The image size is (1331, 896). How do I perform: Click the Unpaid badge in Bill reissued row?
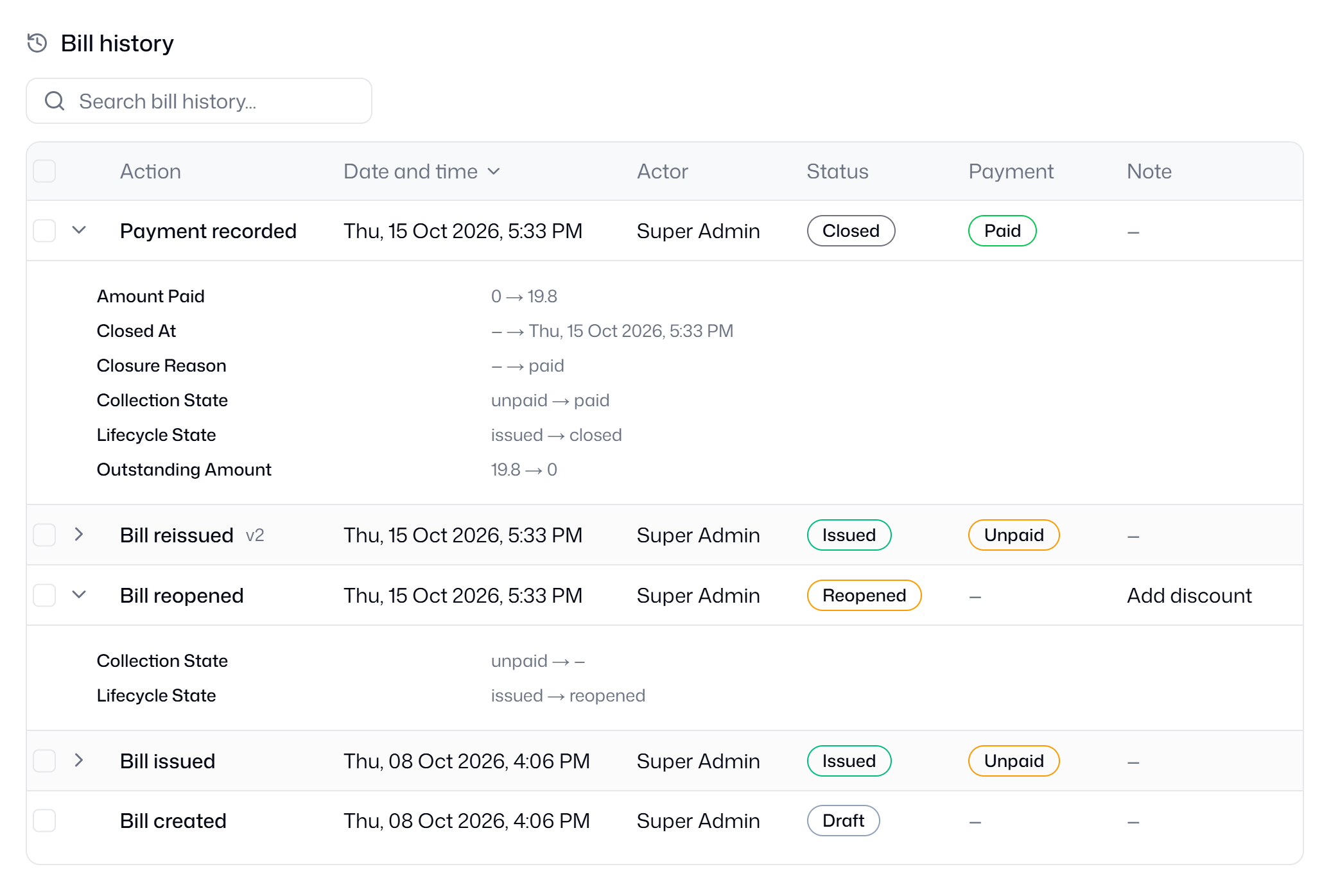(x=1014, y=535)
